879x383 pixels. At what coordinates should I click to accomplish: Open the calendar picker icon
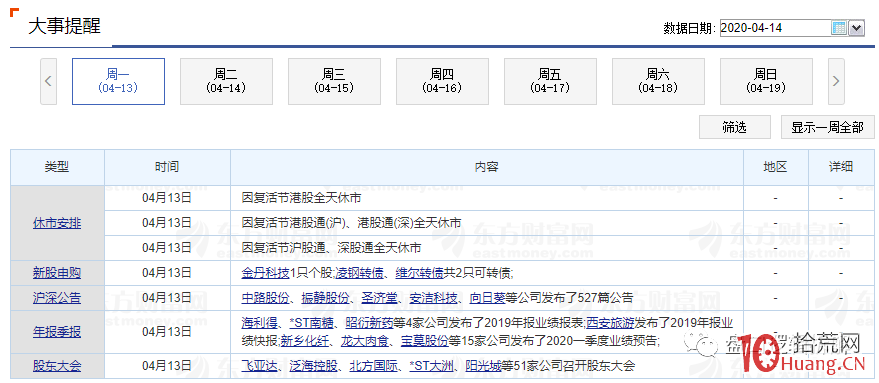[839, 27]
